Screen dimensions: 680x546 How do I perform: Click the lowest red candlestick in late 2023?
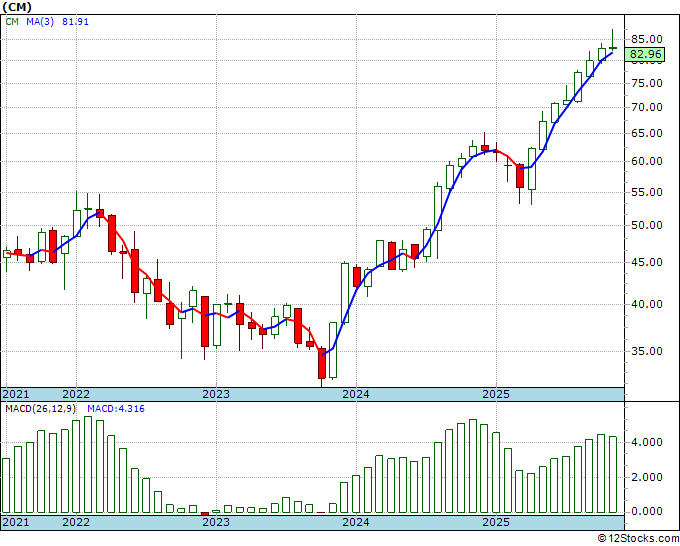click(321, 363)
